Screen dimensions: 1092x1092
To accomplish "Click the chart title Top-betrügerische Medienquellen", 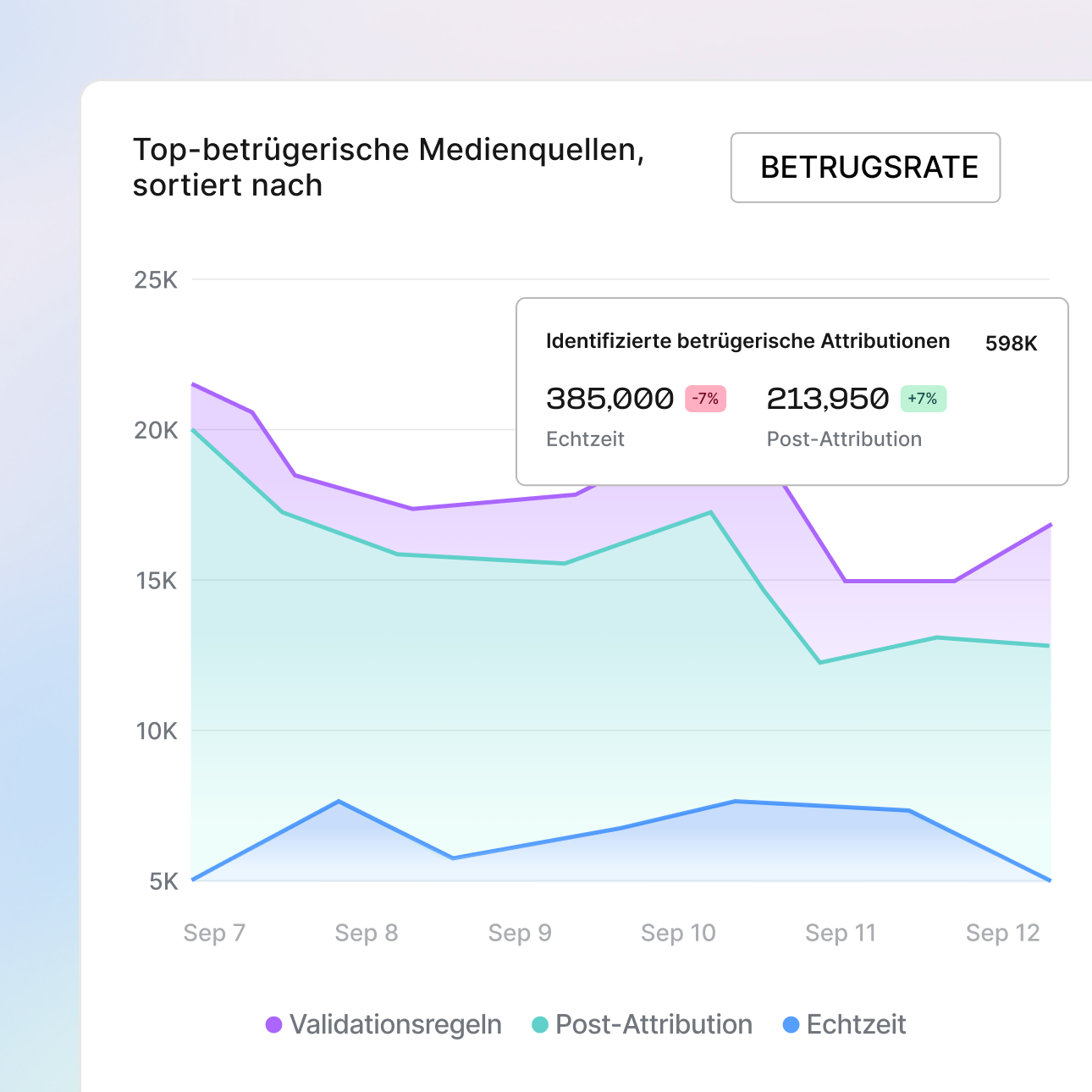I will [389, 150].
